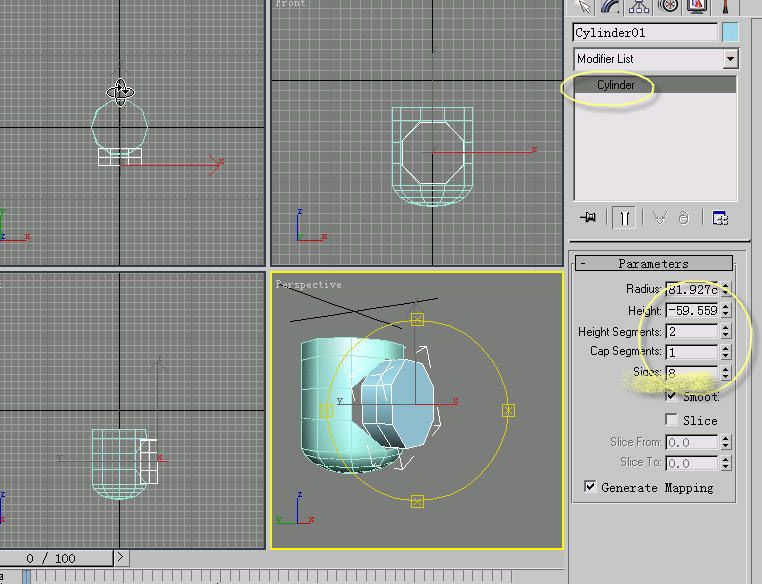Click the Slice From spinner arrows
Screen dimensions: 762x584
(726, 442)
